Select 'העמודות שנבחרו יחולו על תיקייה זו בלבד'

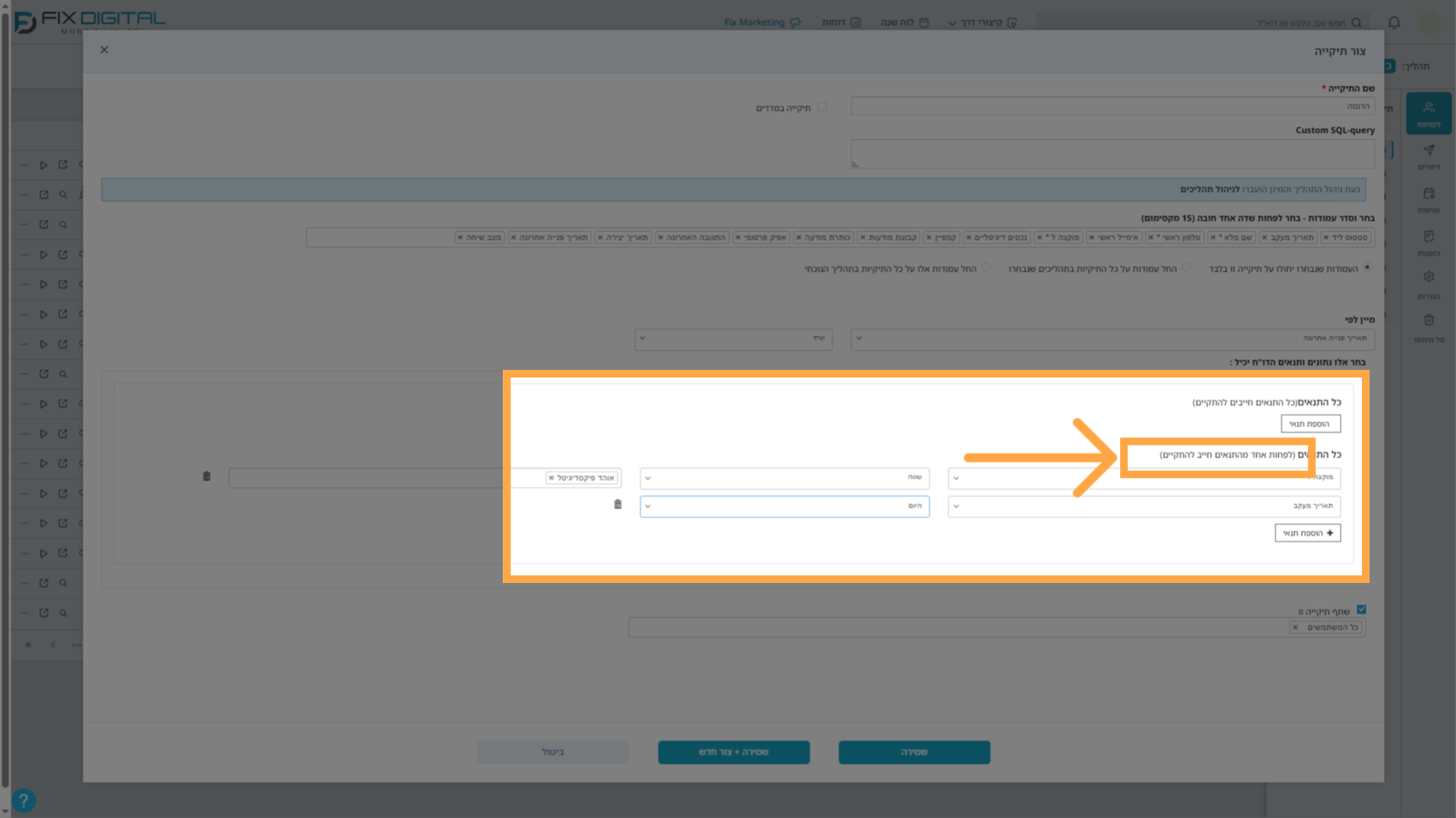pyautogui.click(x=1367, y=267)
